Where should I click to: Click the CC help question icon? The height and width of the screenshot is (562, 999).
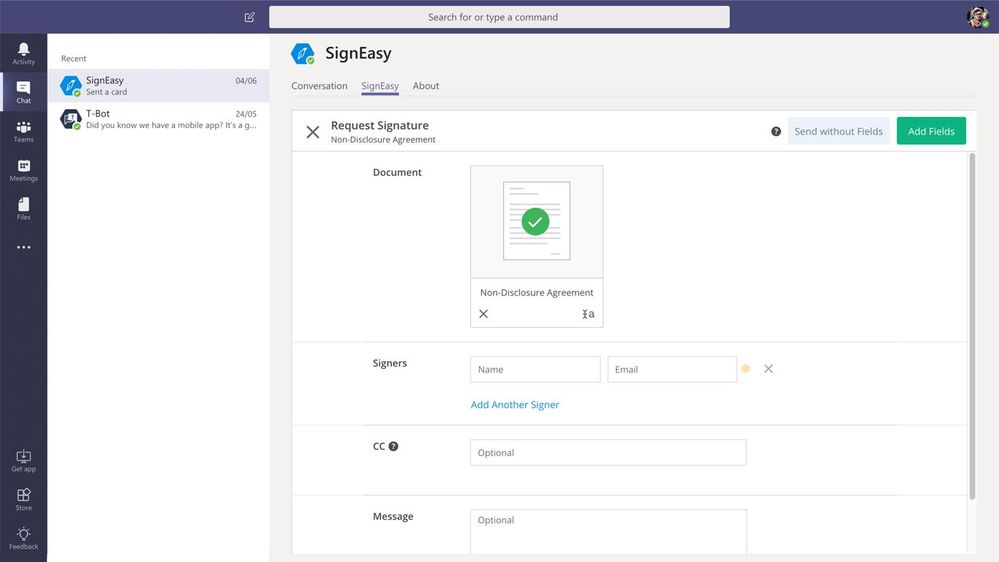pos(394,446)
